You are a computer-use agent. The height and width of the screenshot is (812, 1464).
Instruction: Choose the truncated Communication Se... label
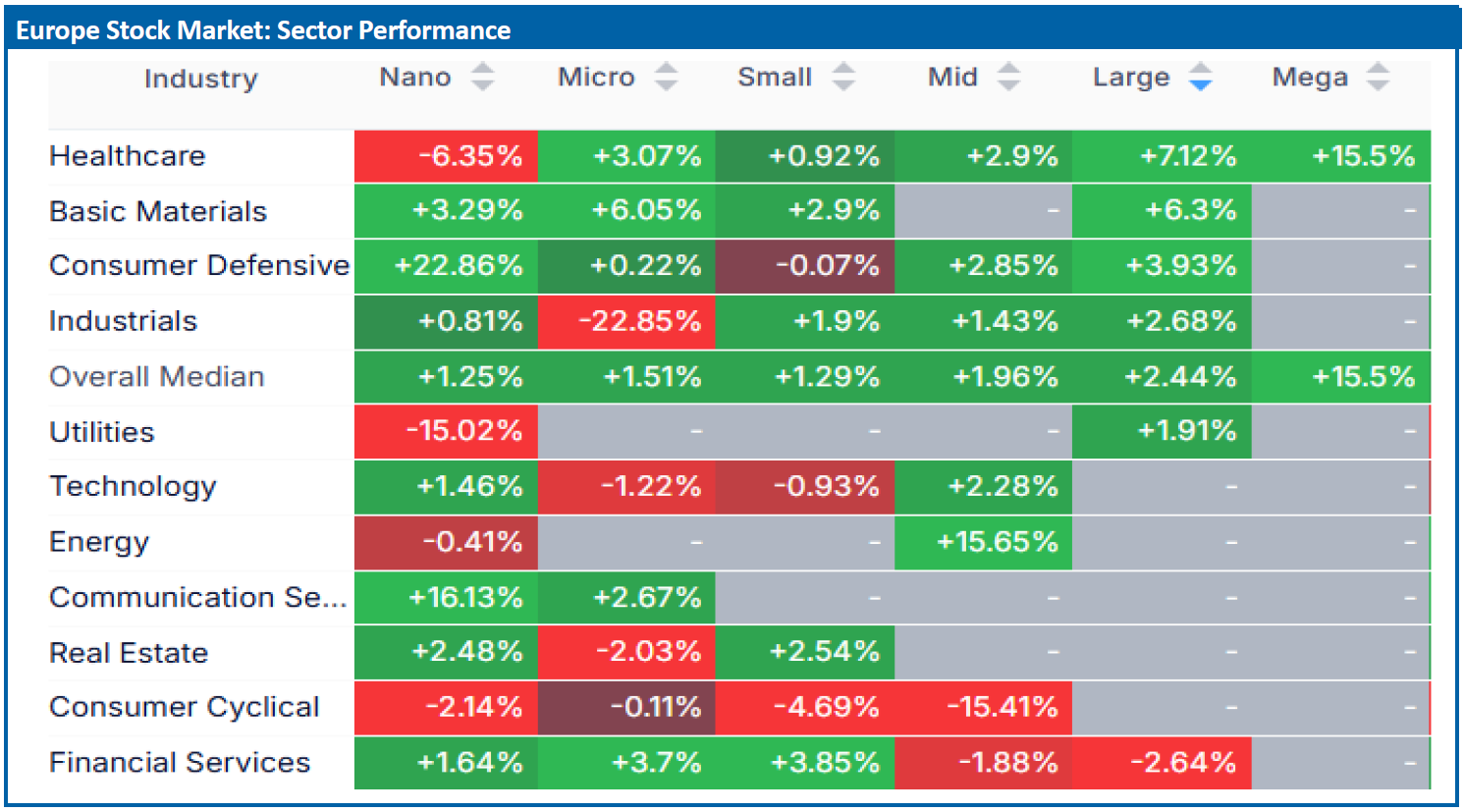(x=198, y=597)
